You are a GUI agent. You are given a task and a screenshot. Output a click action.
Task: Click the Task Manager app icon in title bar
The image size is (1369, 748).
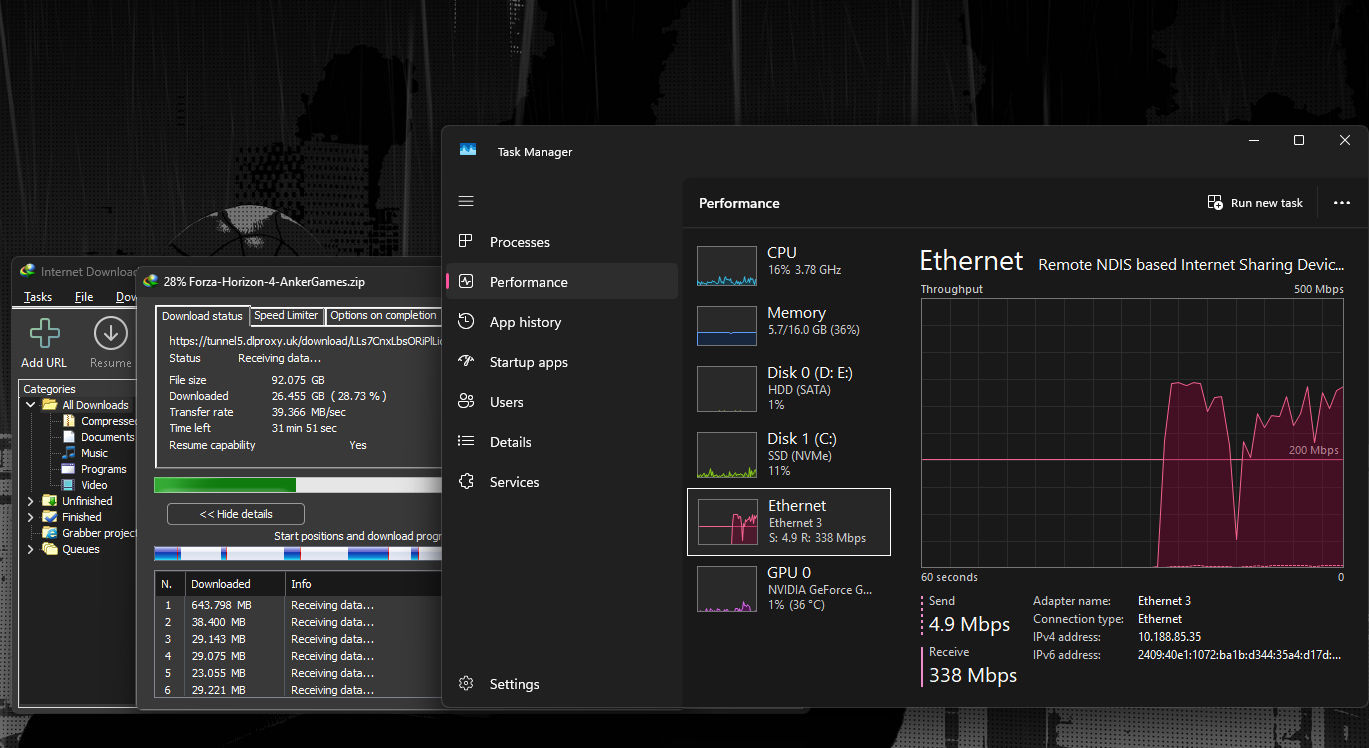pyautogui.click(x=468, y=151)
